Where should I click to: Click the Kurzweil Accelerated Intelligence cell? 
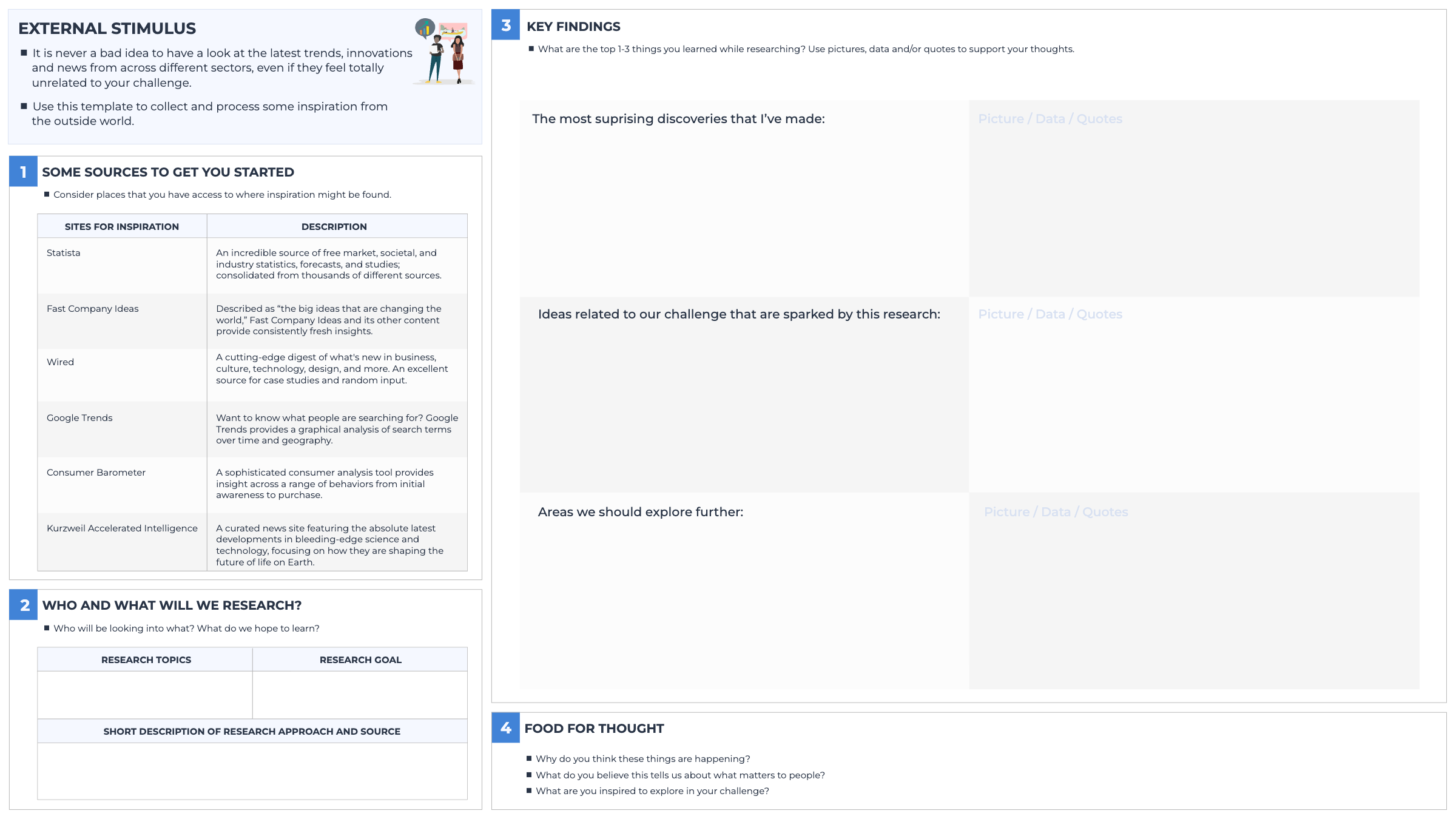point(122,542)
